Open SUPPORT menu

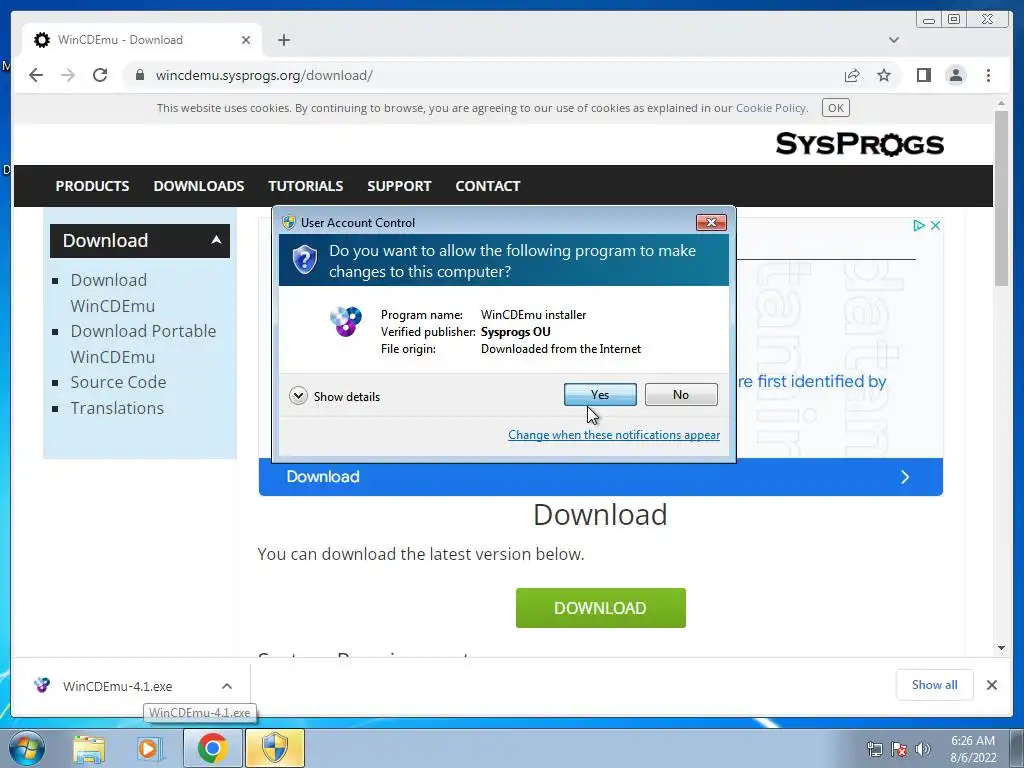click(x=399, y=186)
